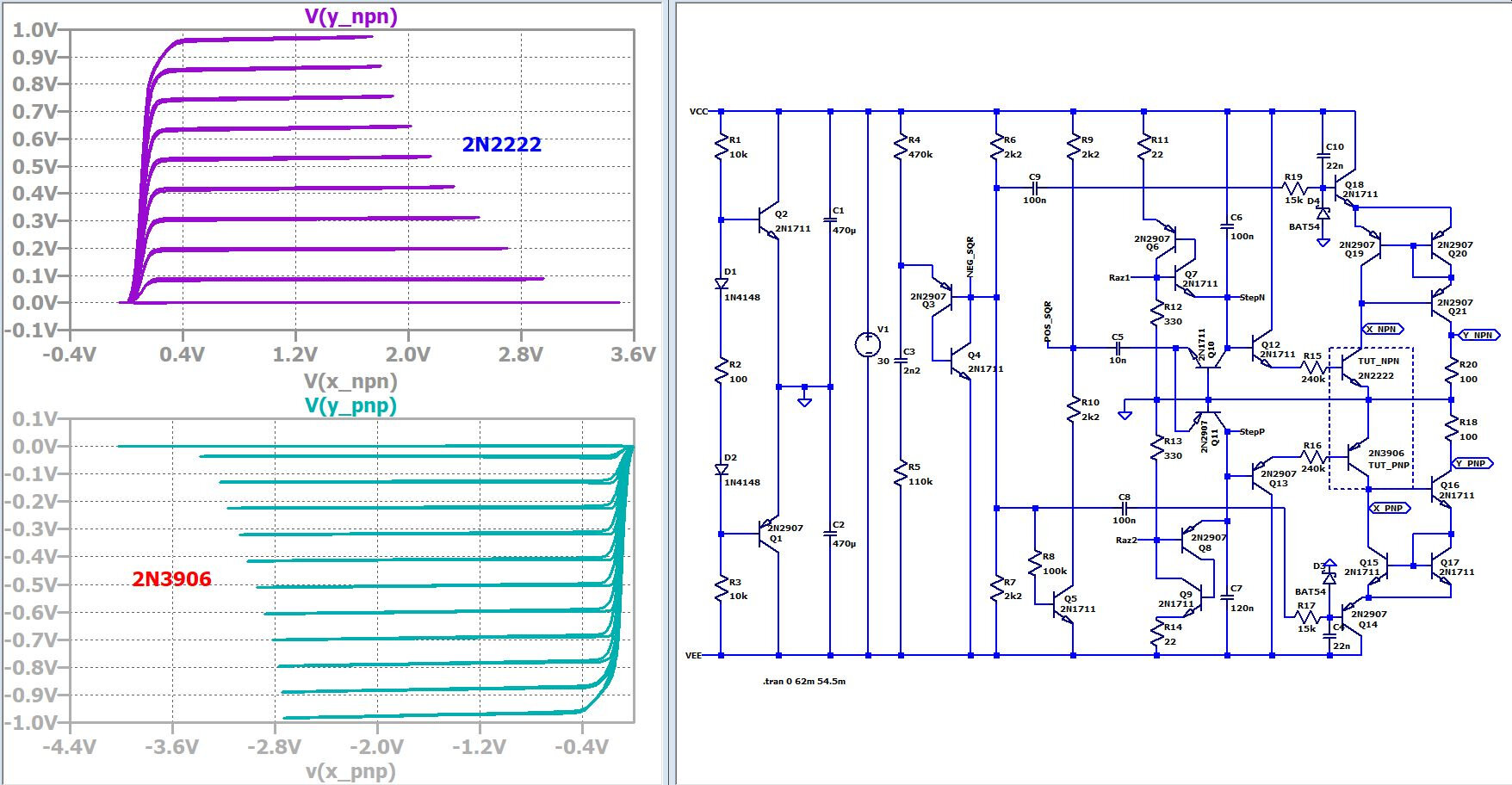The image size is (1512, 785).
Task: Click resistor R4 470k symbol
Action: click(x=901, y=147)
